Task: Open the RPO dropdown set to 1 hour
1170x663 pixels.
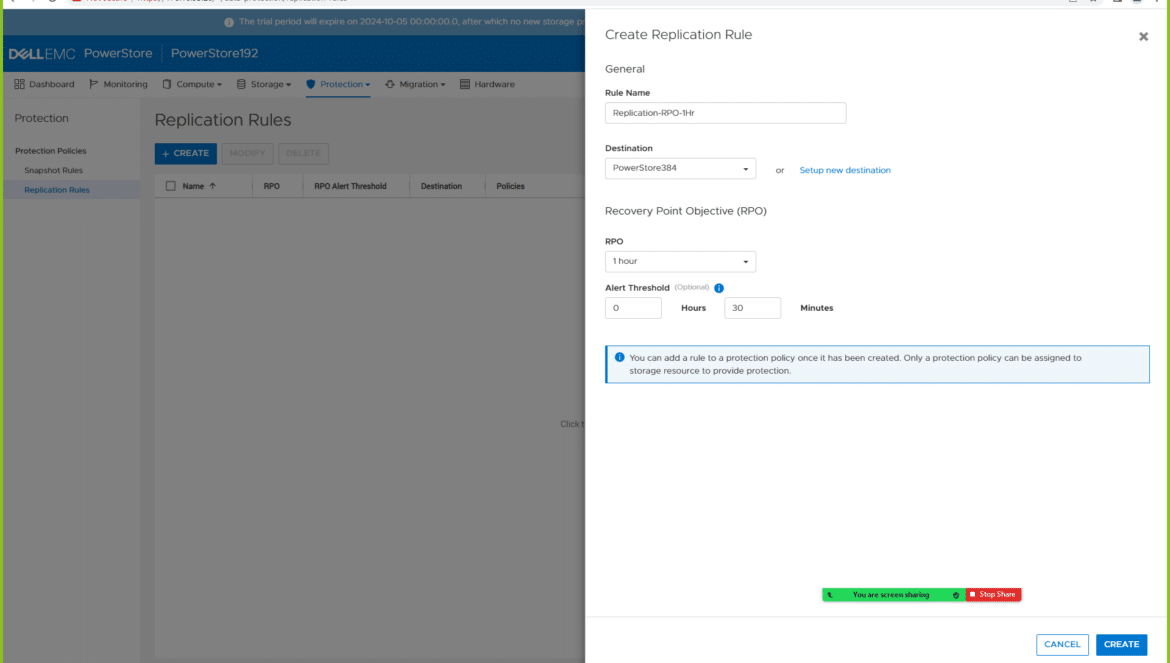Action: [x=681, y=262]
